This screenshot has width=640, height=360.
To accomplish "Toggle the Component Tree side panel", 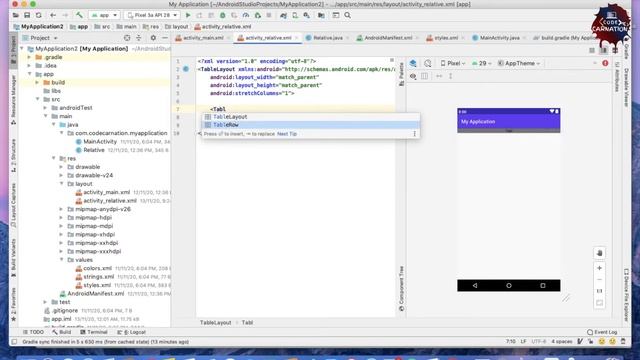I will click(401, 289).
